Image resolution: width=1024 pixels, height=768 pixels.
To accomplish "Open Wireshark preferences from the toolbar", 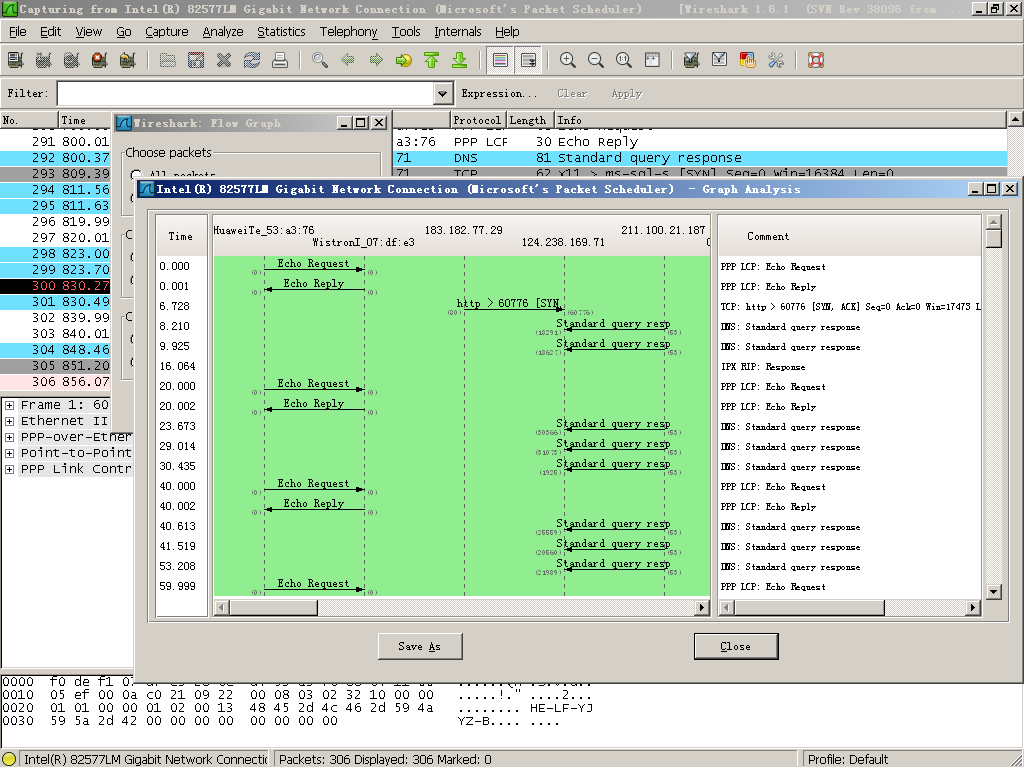I will [776, 60].
